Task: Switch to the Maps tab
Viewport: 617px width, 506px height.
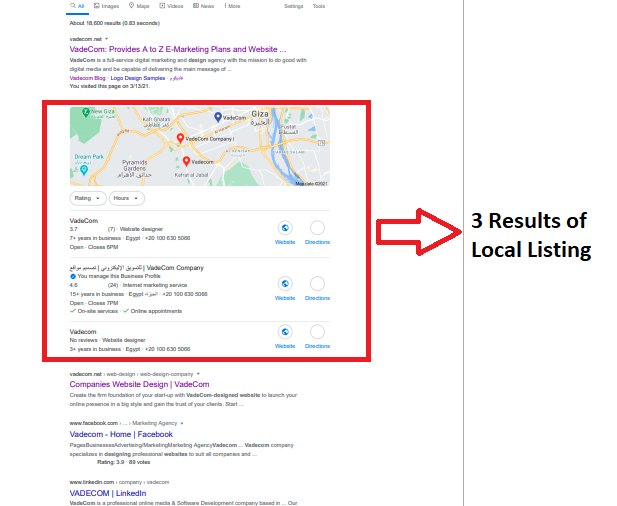Action: 139,6
